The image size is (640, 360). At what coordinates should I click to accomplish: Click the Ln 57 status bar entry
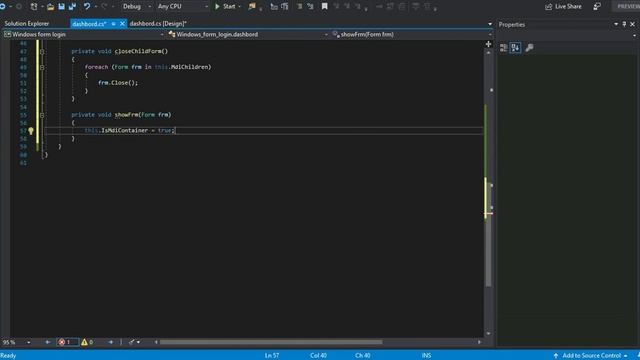pos(272,356)
